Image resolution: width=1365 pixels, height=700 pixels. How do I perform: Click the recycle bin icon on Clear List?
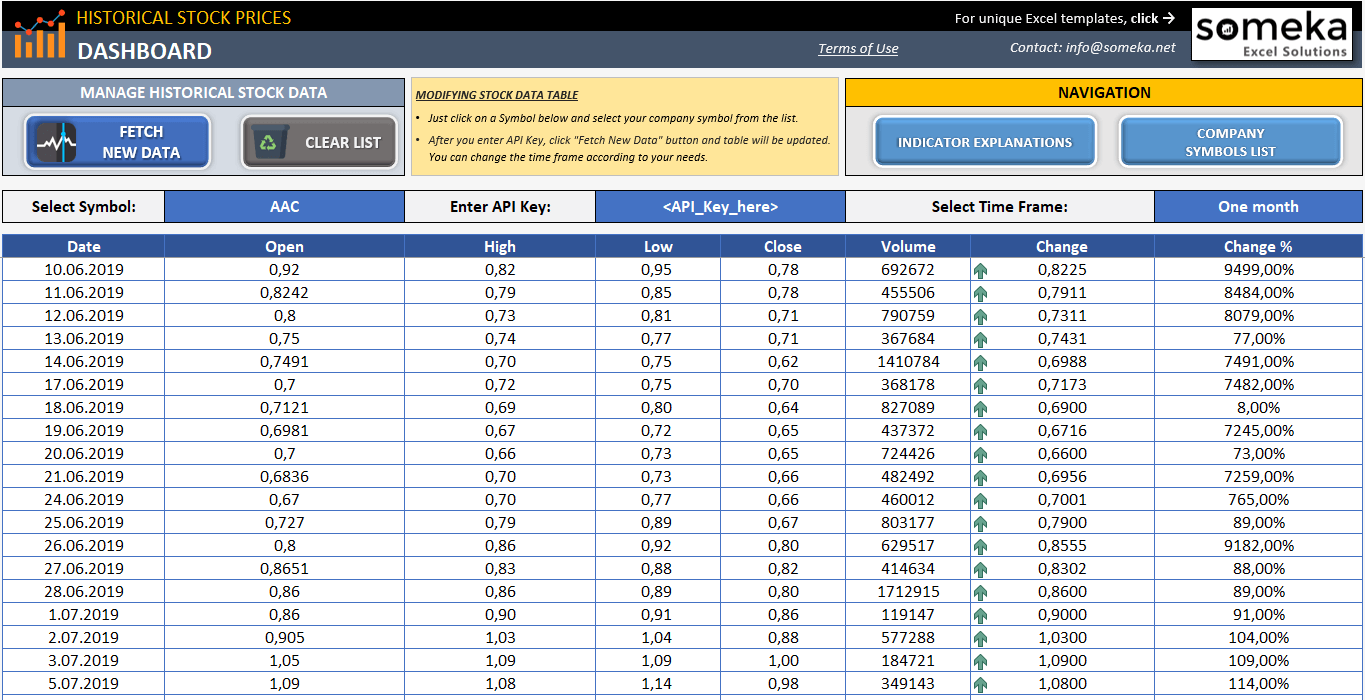click(269, 142)
